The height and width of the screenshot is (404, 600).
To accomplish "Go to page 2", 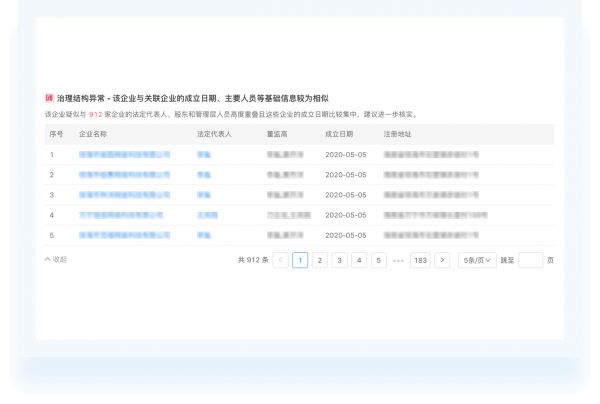I will tap(320, 260).
